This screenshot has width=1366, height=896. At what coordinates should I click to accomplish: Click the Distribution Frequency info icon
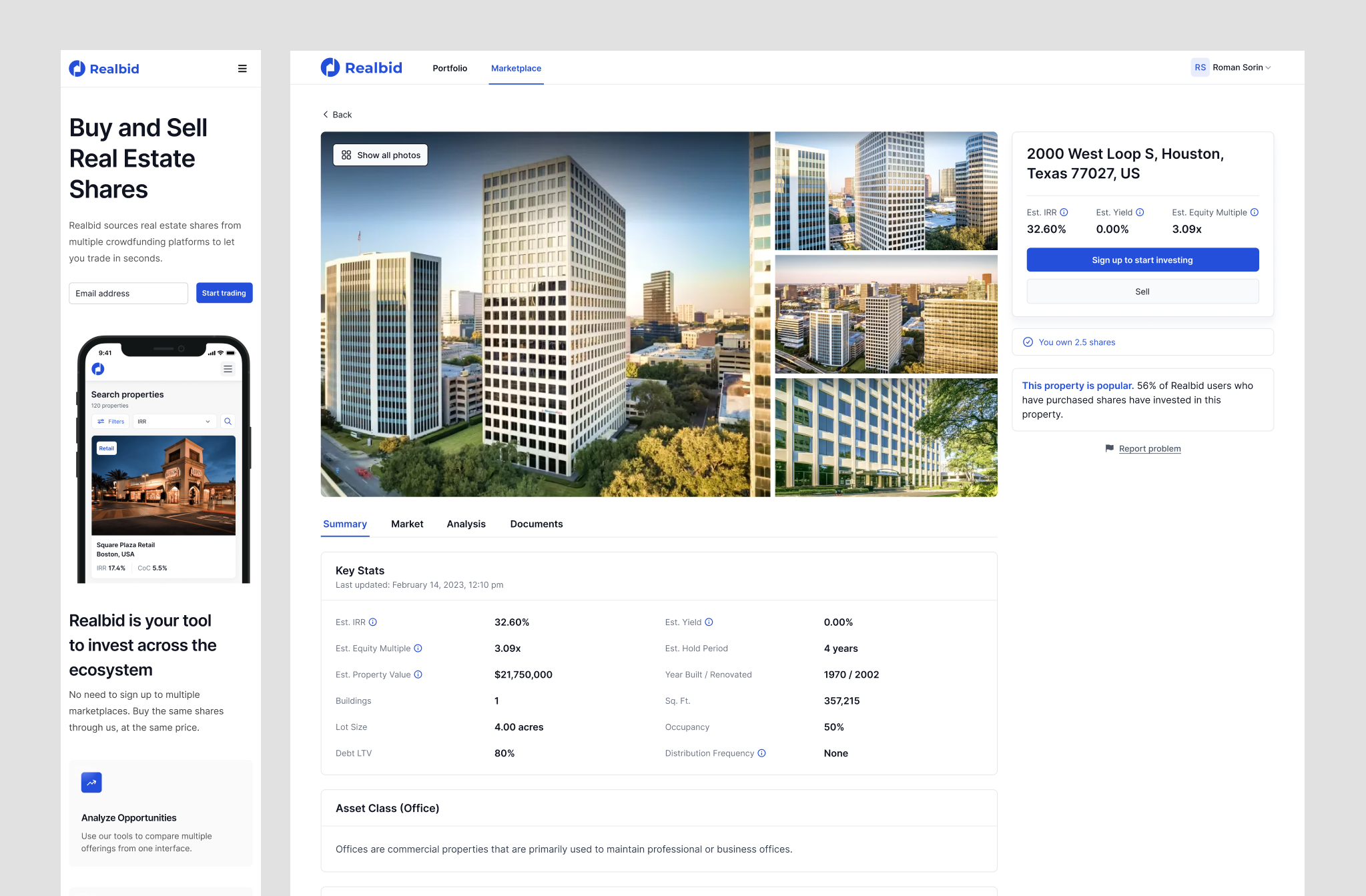pos(761,753)
